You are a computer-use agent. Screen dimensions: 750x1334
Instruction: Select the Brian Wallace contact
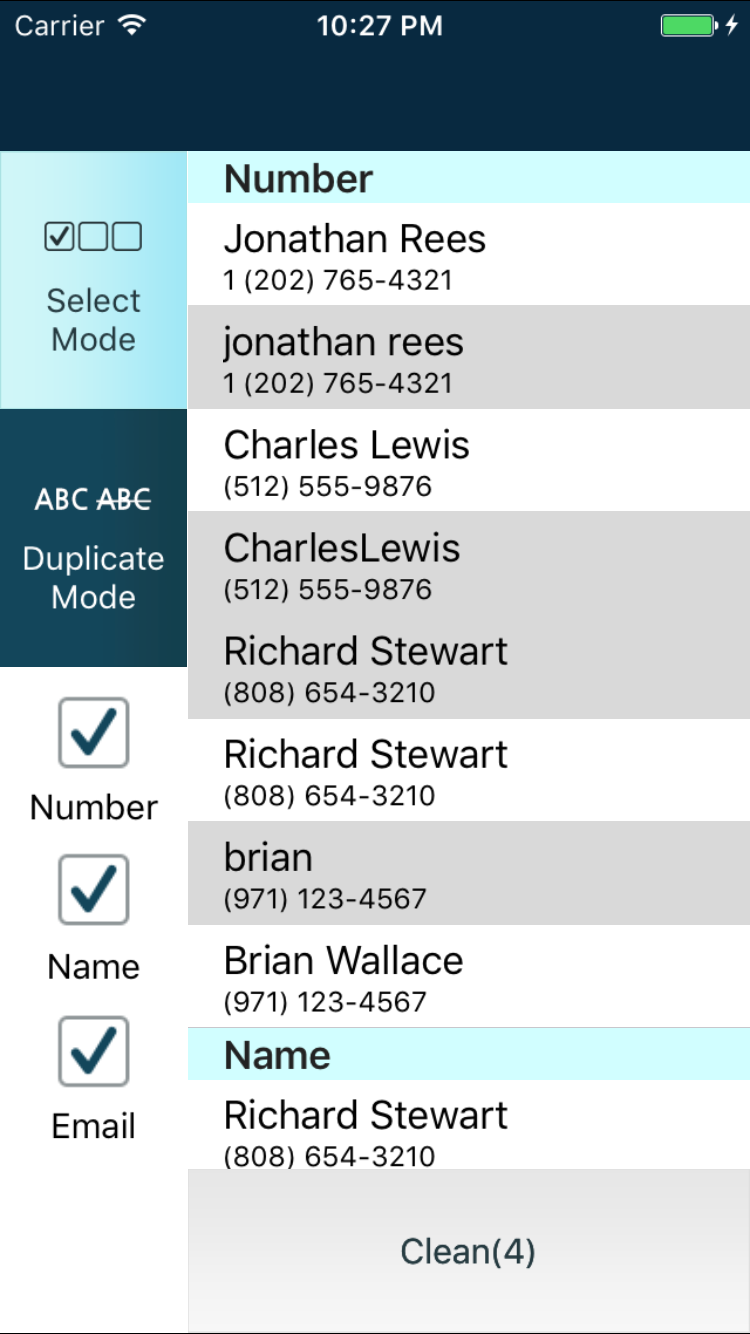(468, 975)
